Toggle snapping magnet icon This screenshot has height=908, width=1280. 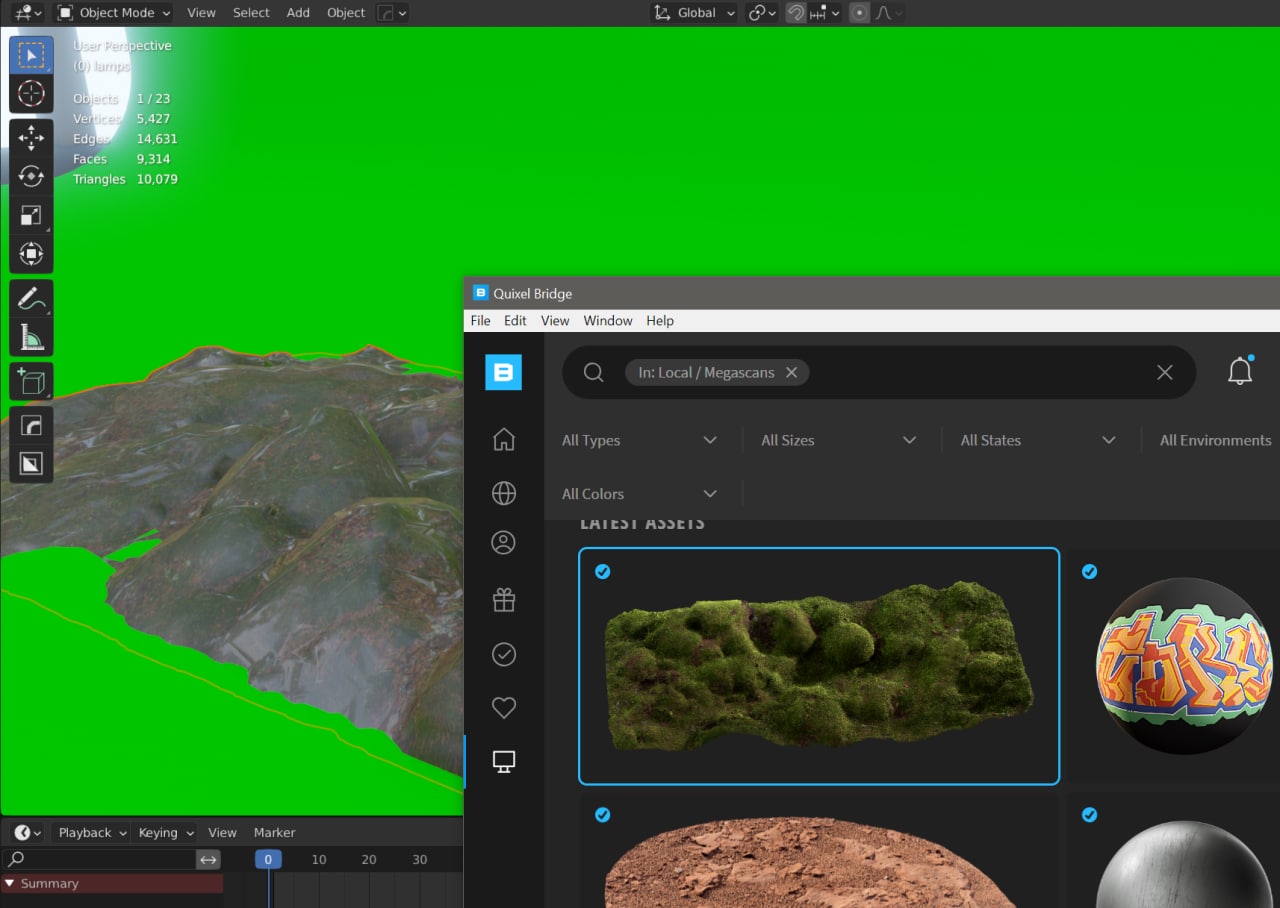click(796, 13)
